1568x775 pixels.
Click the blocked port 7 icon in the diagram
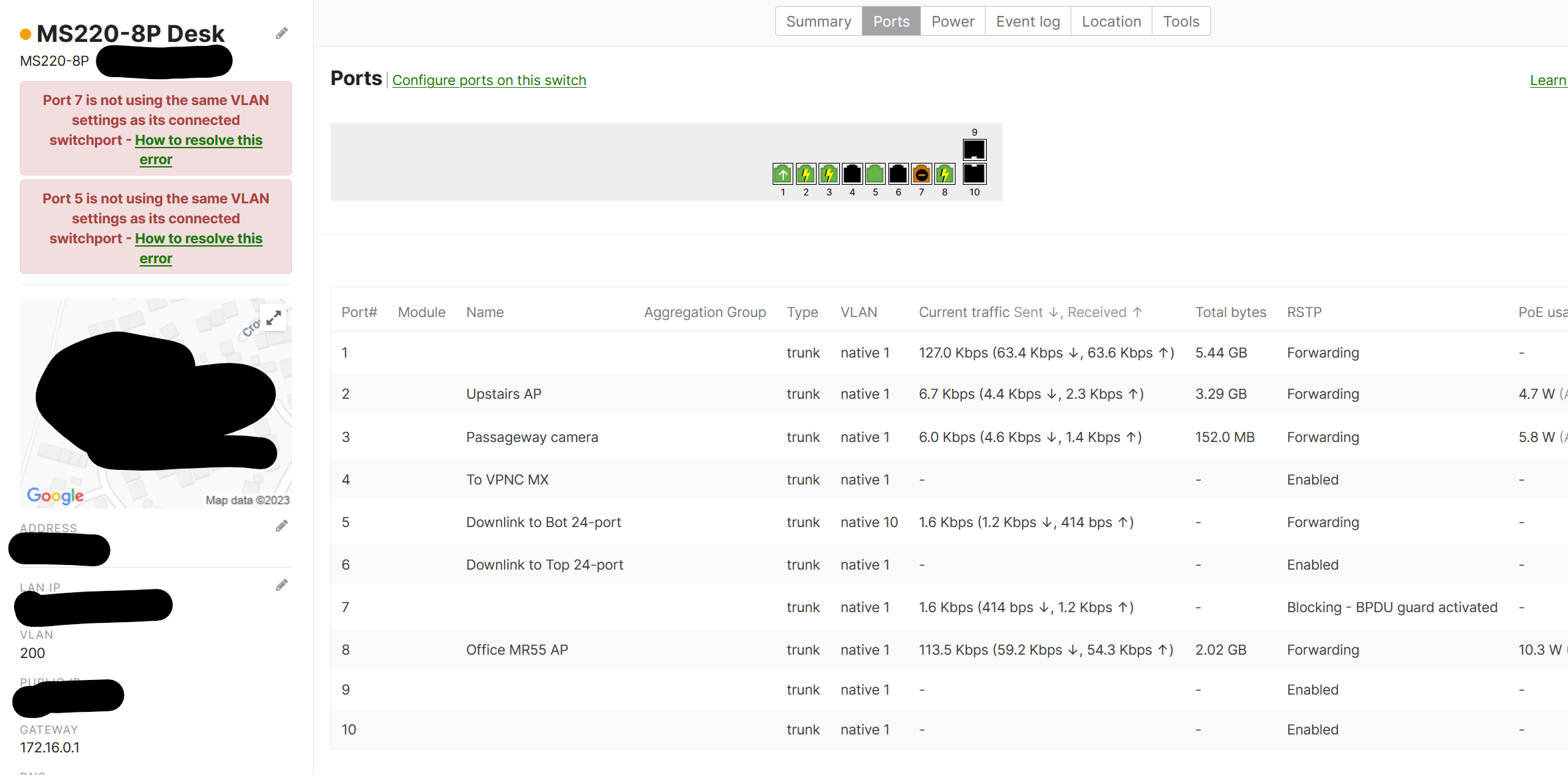(922, 173)
